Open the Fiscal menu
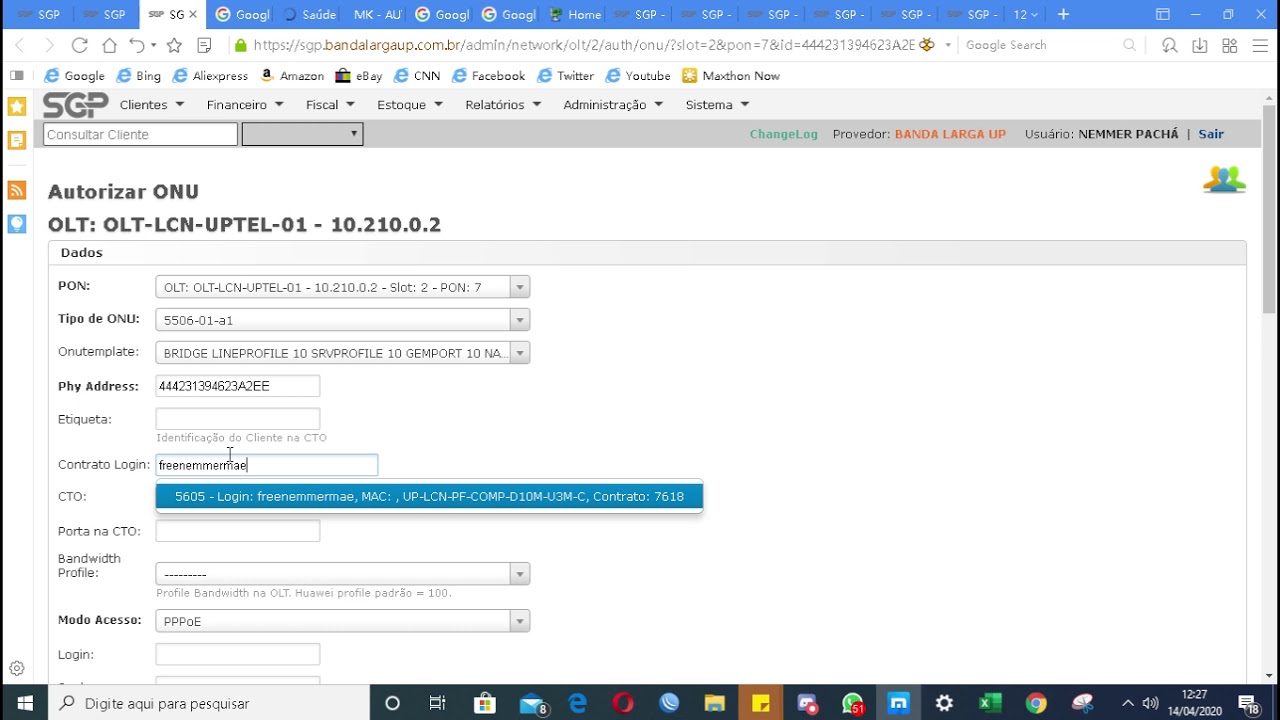 (330, 105)
